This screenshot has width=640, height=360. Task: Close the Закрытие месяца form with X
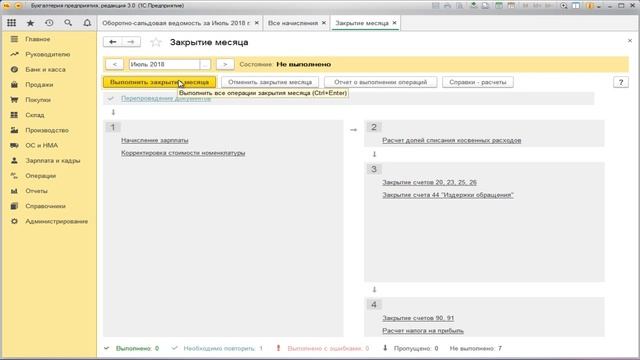pos(630,40)
